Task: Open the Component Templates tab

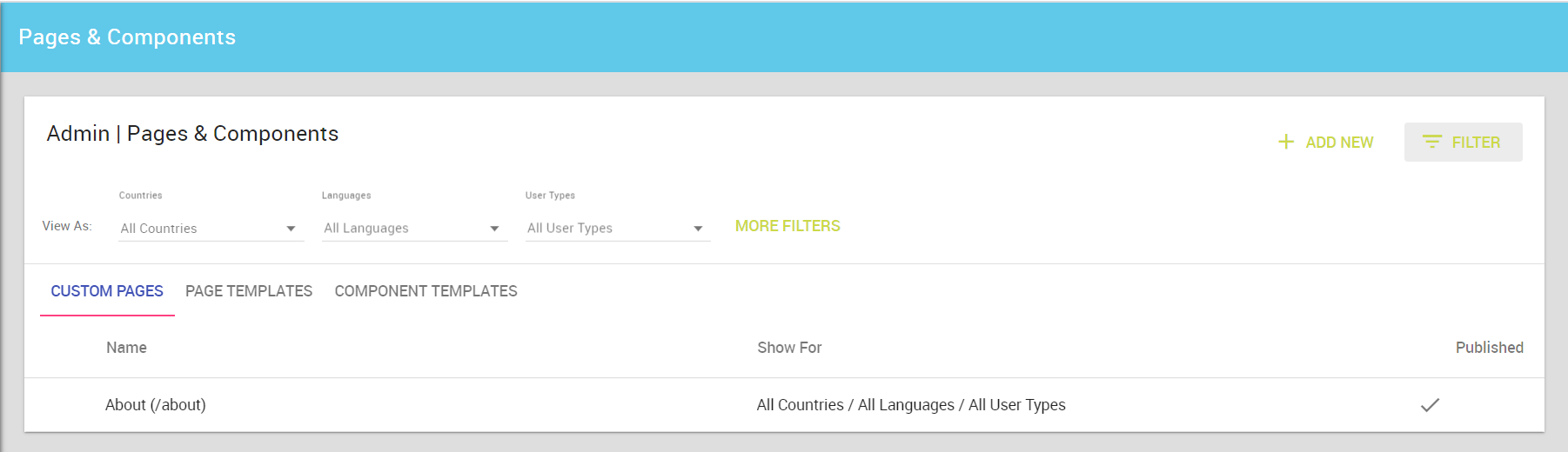Action: tap(426, 291)
